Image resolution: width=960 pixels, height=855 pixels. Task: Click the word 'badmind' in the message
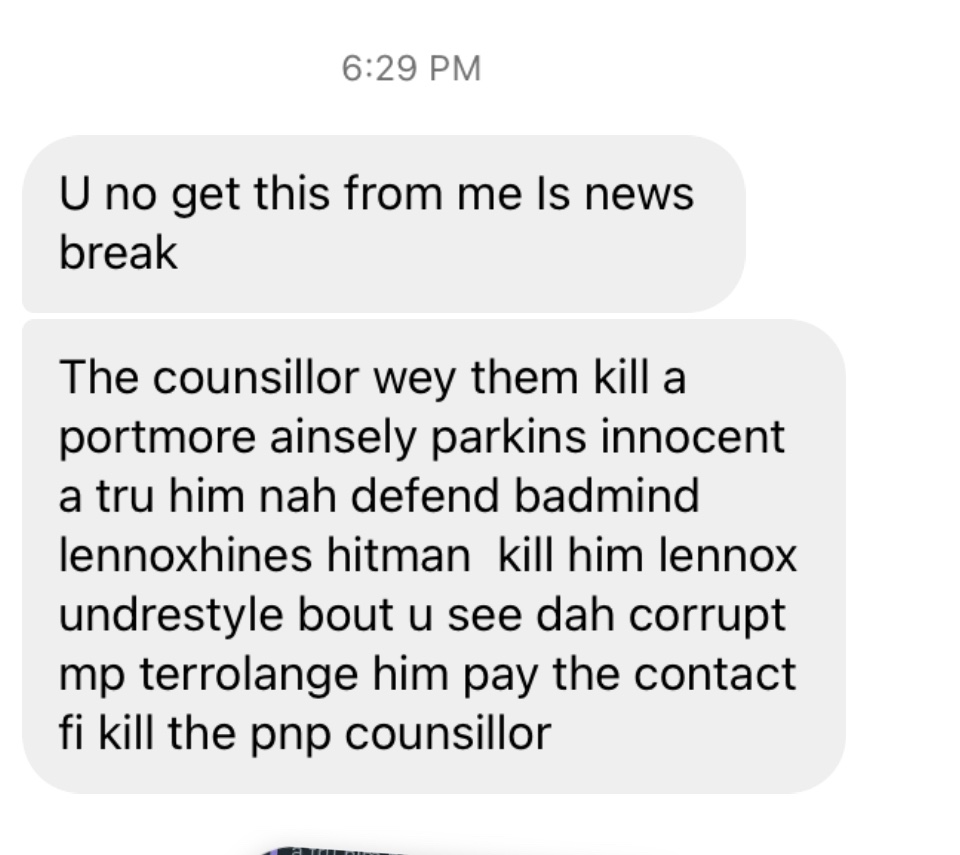point(607,495)
